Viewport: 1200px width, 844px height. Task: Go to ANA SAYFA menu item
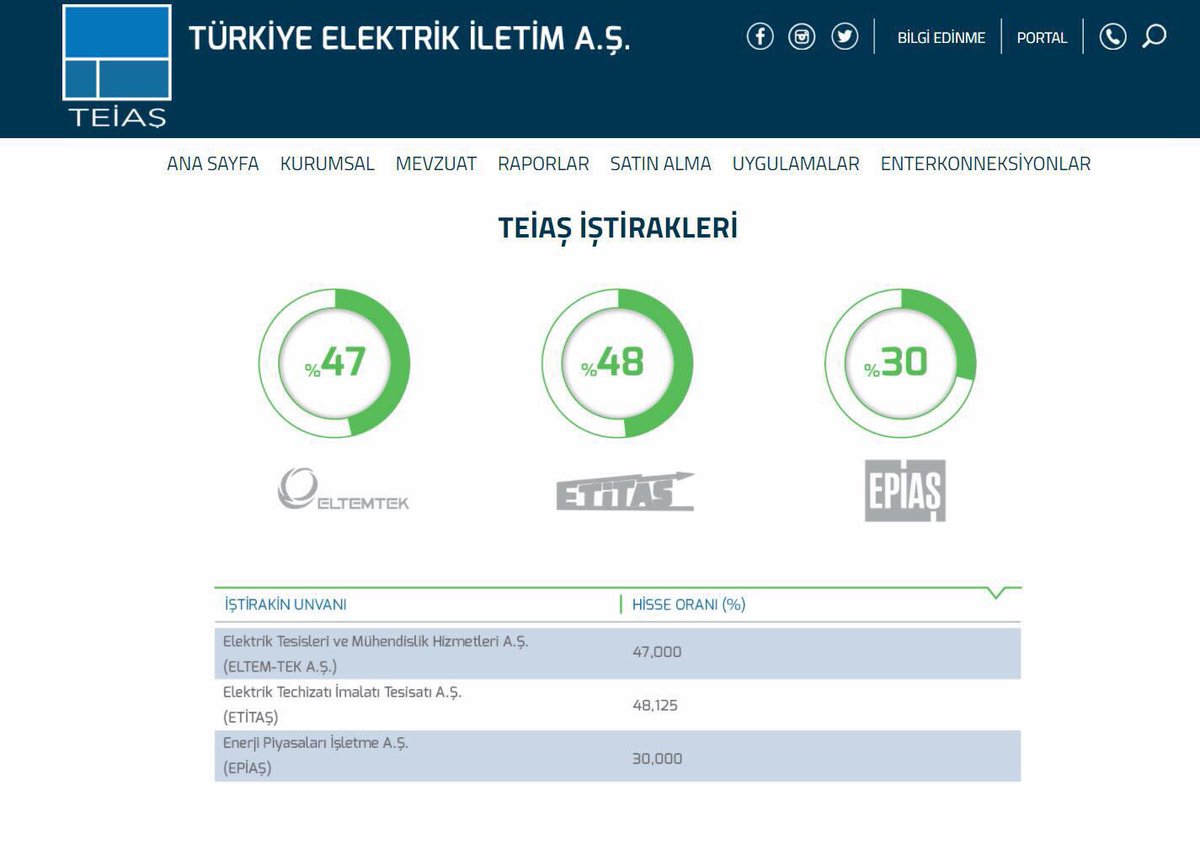click(x=213, y=164)
